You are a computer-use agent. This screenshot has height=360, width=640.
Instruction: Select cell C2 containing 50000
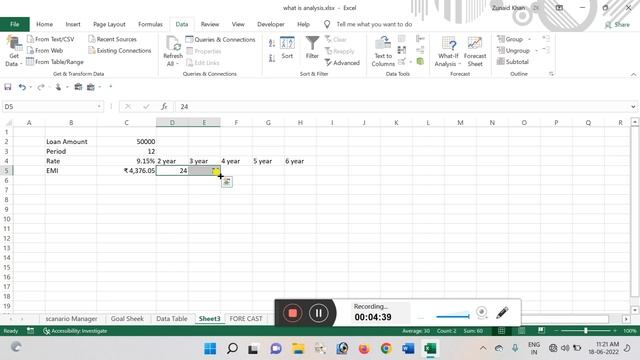point(127,142)
